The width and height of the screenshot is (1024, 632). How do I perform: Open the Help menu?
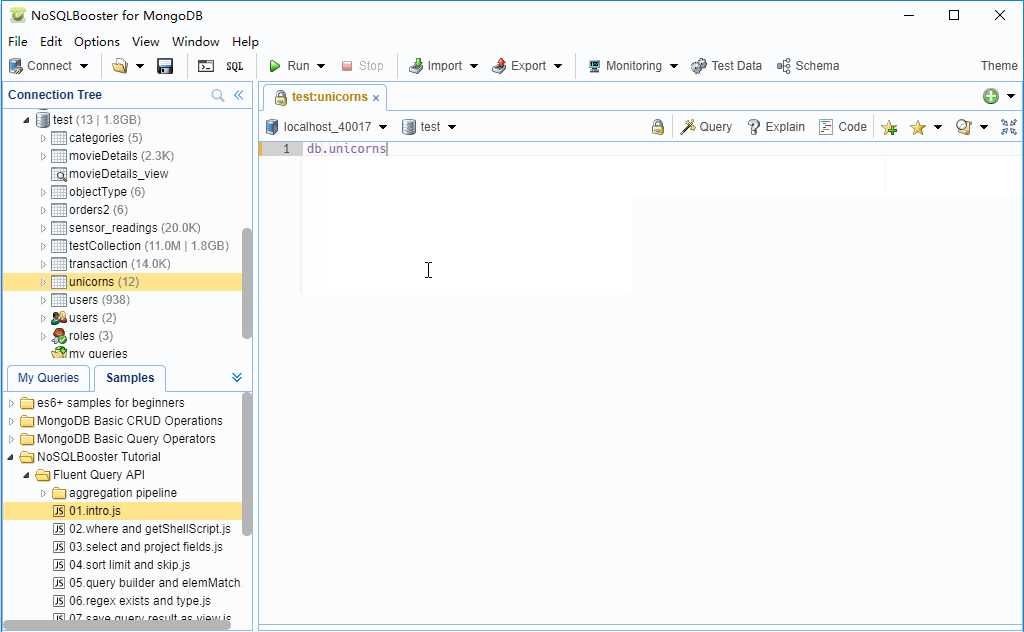pos(246,42)
